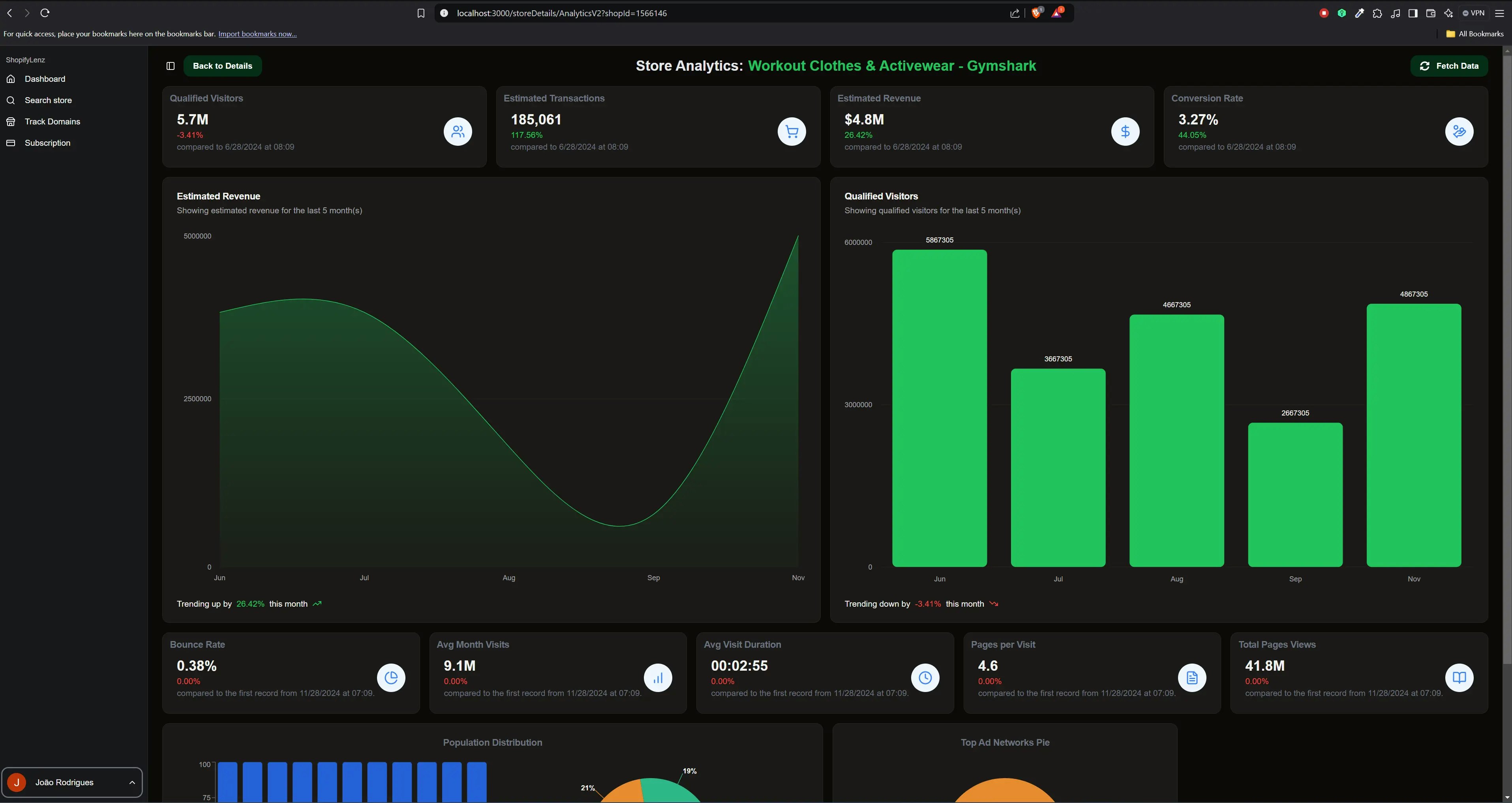Click the 00:02:55 visit duration value

point(739,666)
